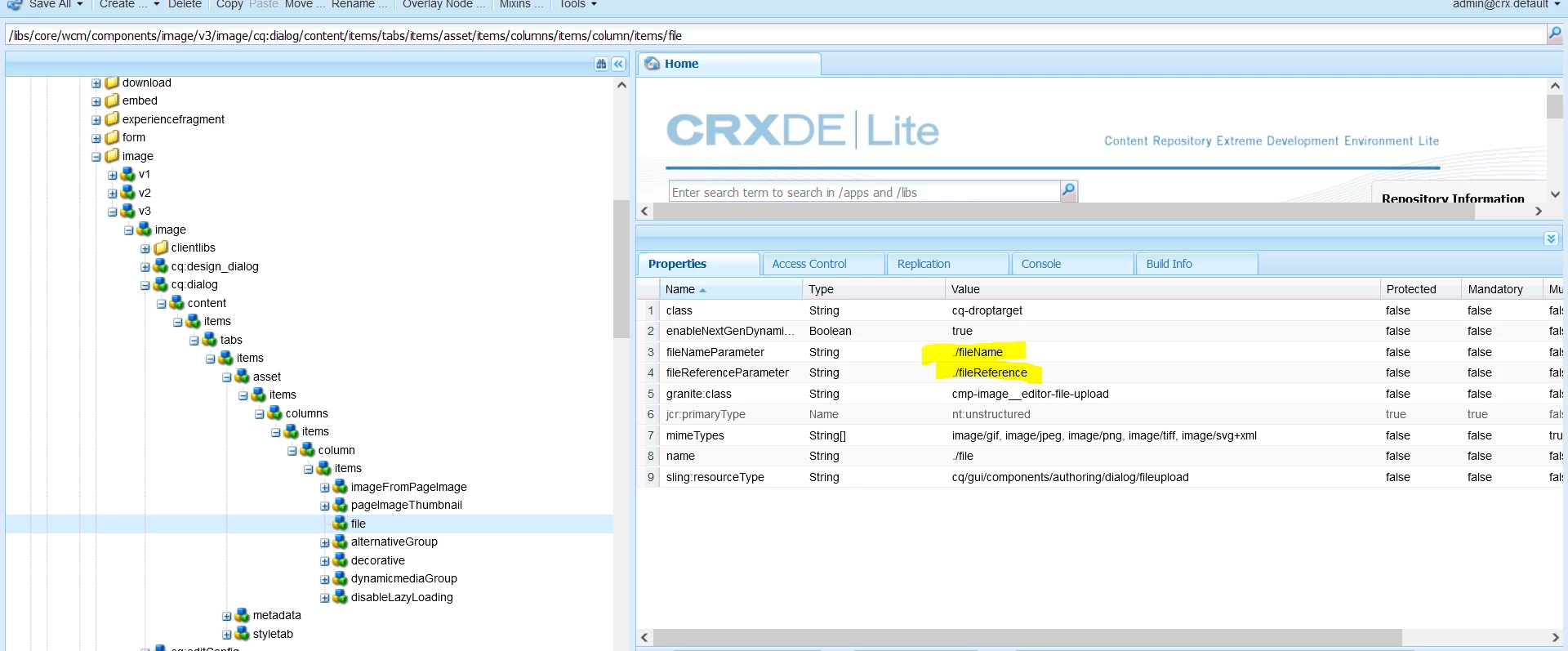Screen dimensions: 1568x651
Task: Collapse the asset node
Action: point(227,377)
